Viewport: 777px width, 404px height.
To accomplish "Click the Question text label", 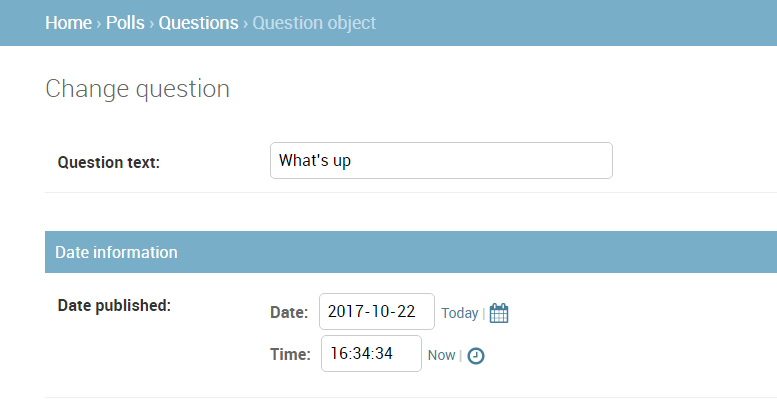I will (109, 162).
